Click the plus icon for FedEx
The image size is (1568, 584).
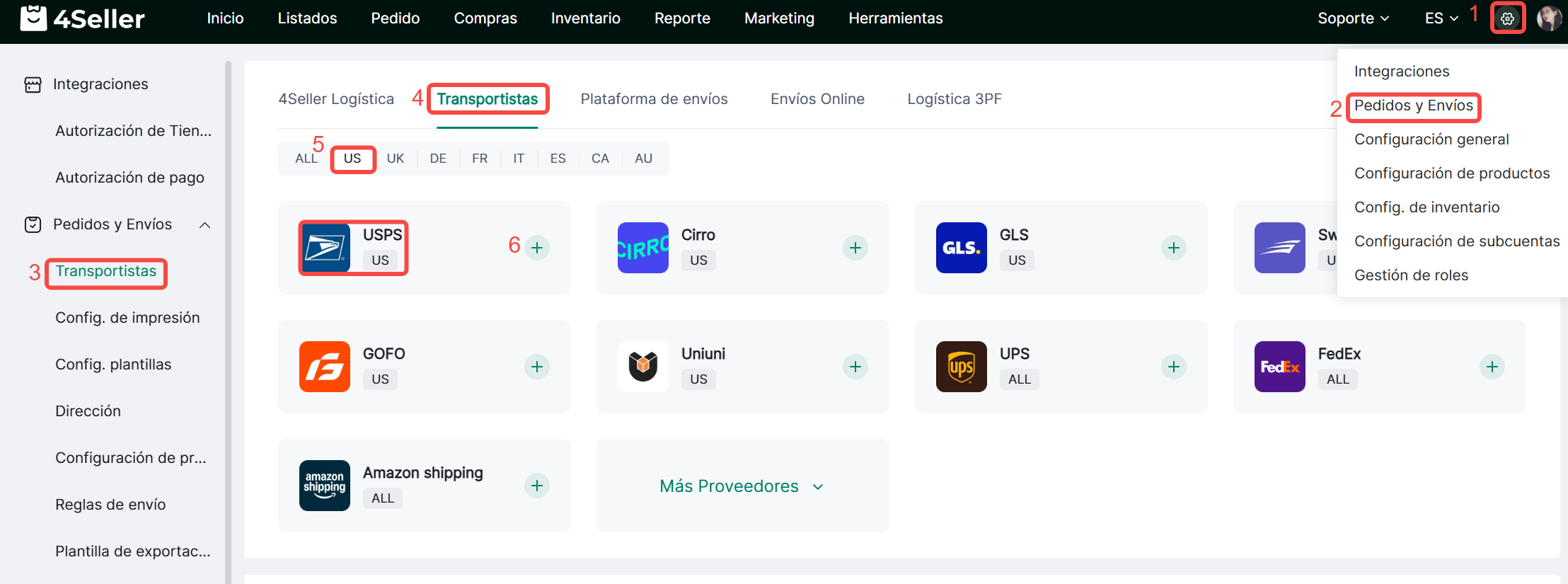click(1492, 367)
